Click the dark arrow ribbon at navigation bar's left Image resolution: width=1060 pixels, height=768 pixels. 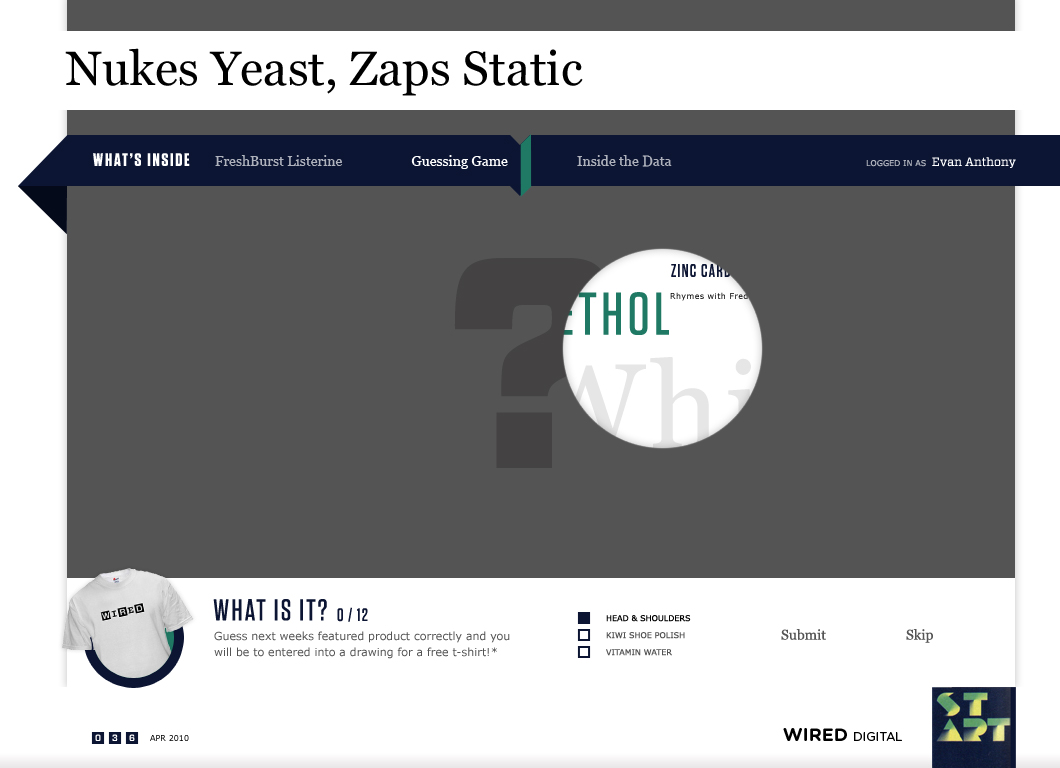(x=42, y=187)
